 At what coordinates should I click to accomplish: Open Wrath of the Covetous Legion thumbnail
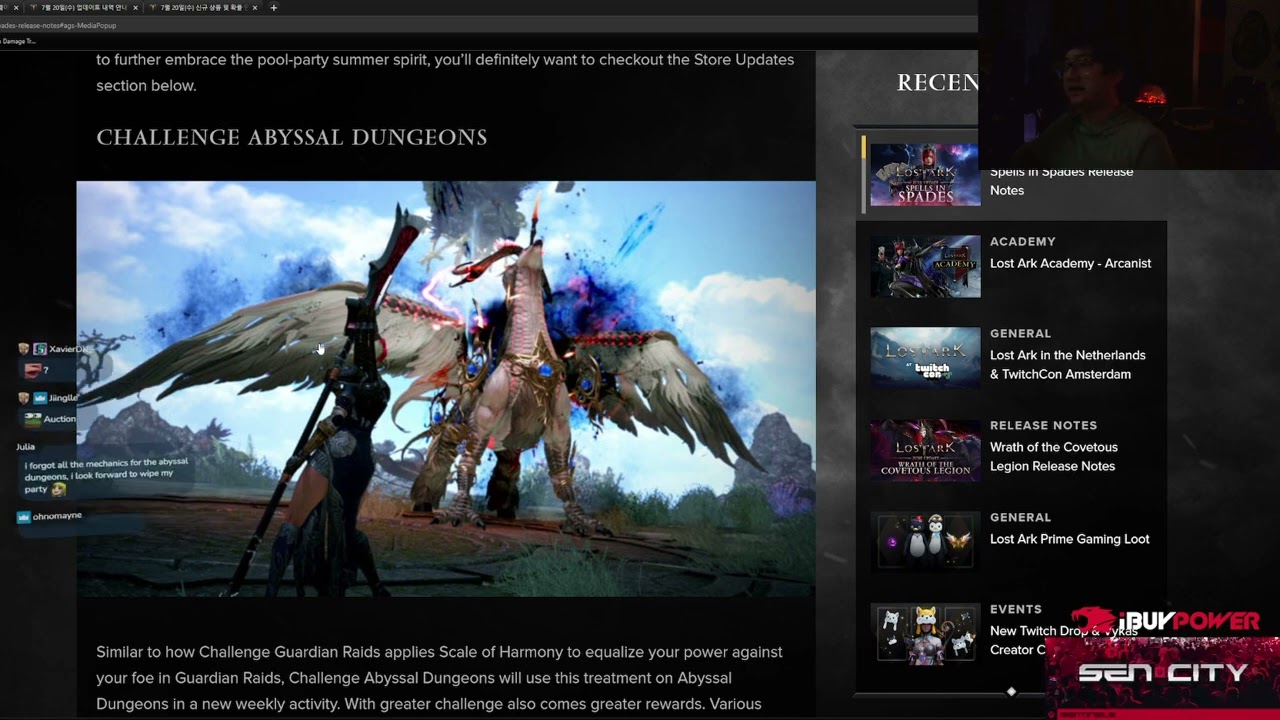click(x=925, y=451)
